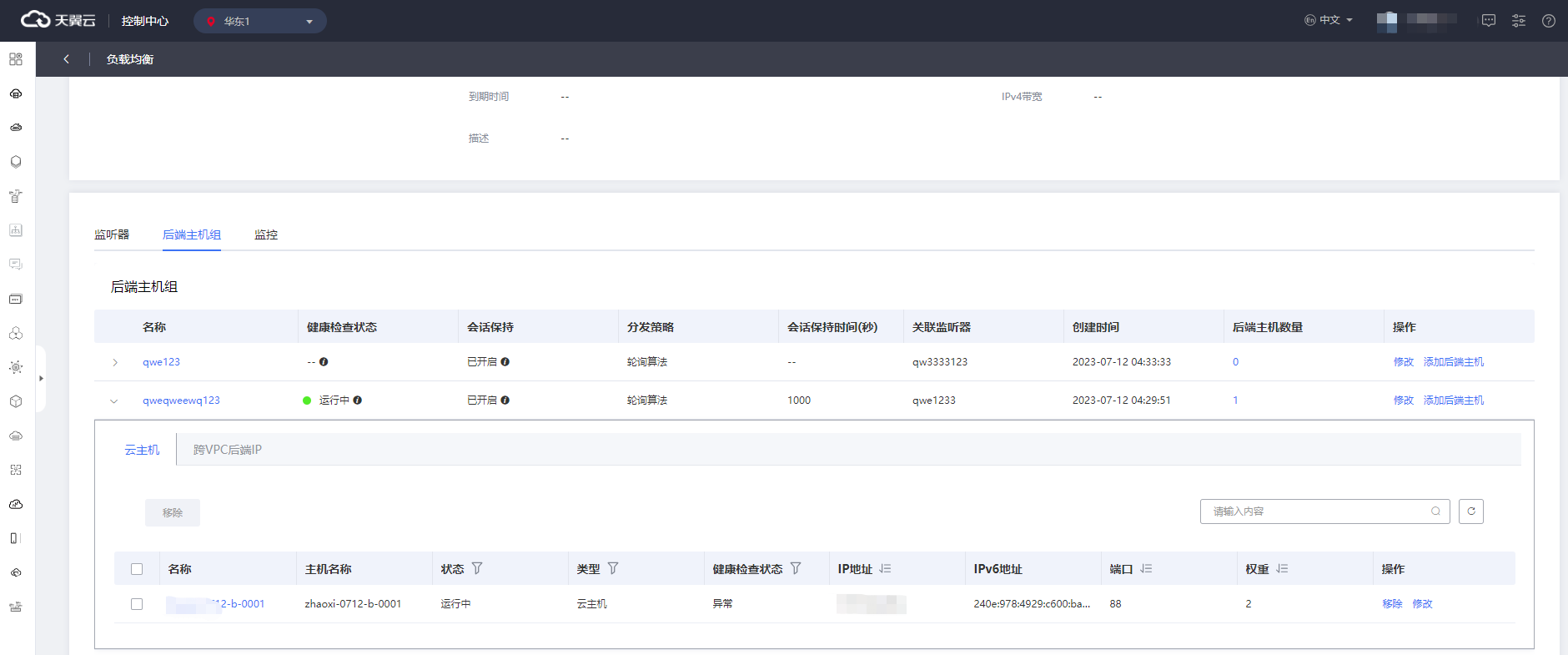Click info icon next to 运行中 status
This screenshot has width=1568, height=655.
click(x=357, y=401)
